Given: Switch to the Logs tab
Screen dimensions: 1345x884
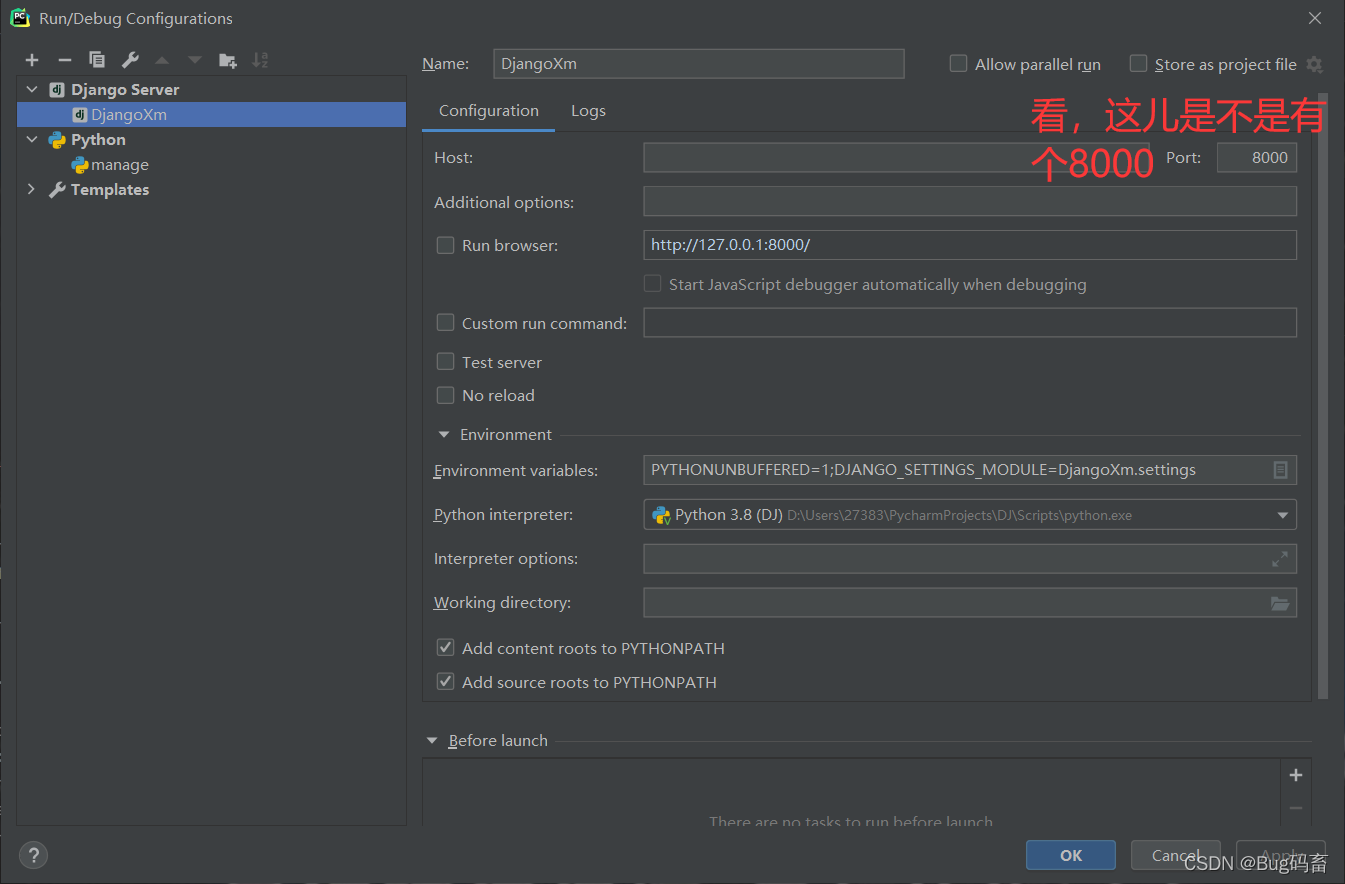Looking at the screenshot, I should tap(588, 111).
